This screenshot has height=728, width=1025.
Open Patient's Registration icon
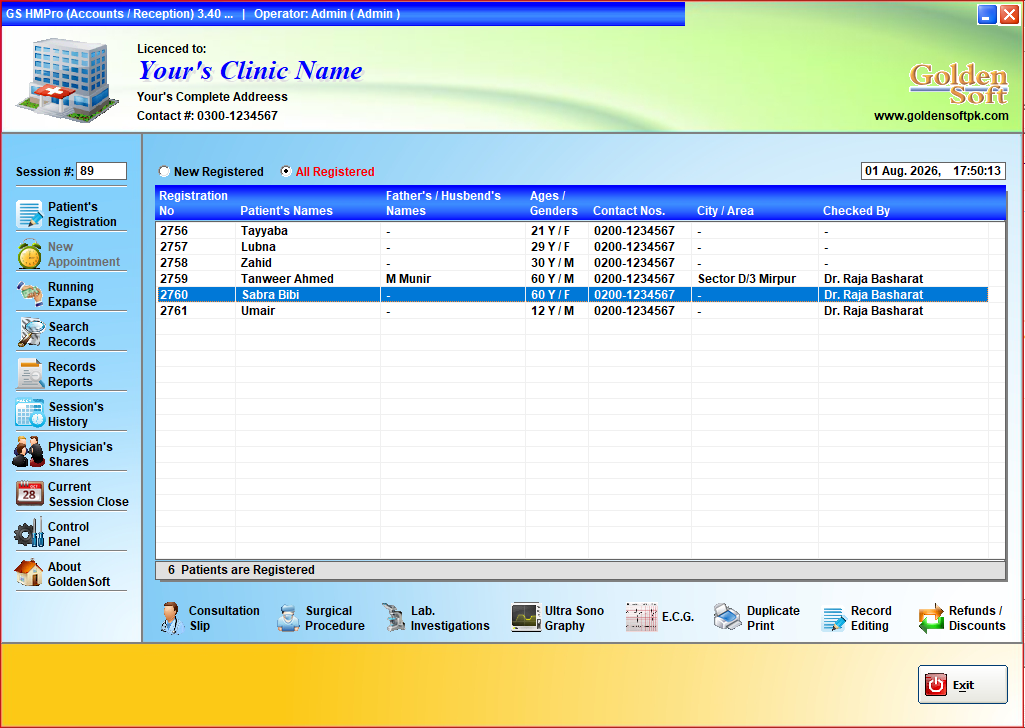click(x=29, y=214)
